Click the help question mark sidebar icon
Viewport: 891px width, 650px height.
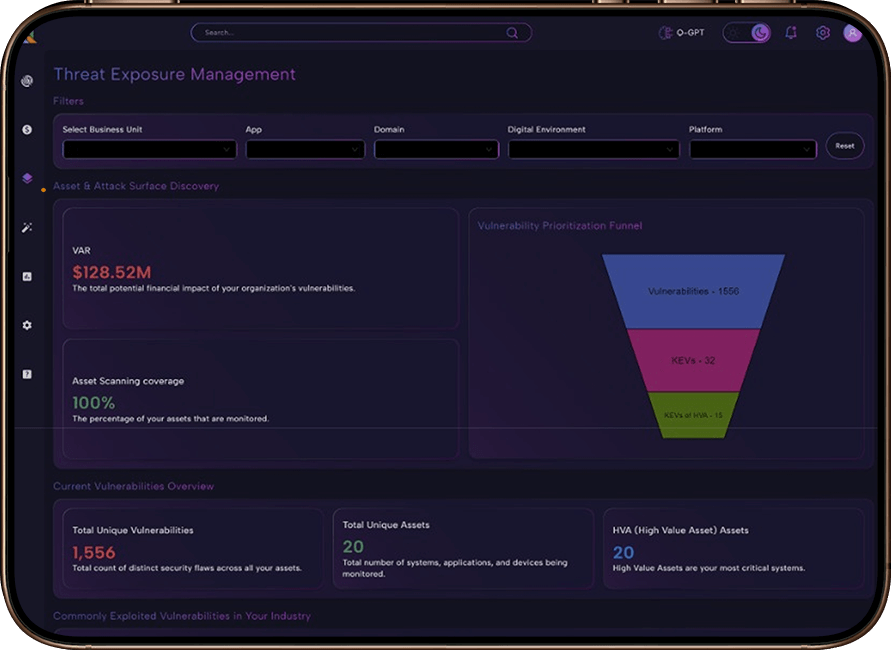tap(27, 374)
